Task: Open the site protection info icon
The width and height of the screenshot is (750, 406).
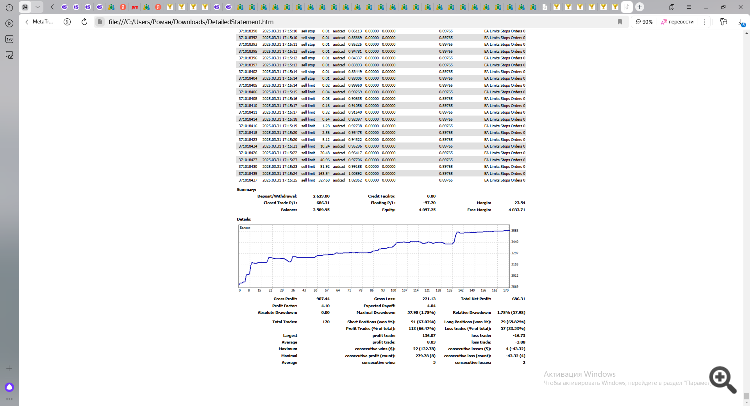Action: coord(67,22)
